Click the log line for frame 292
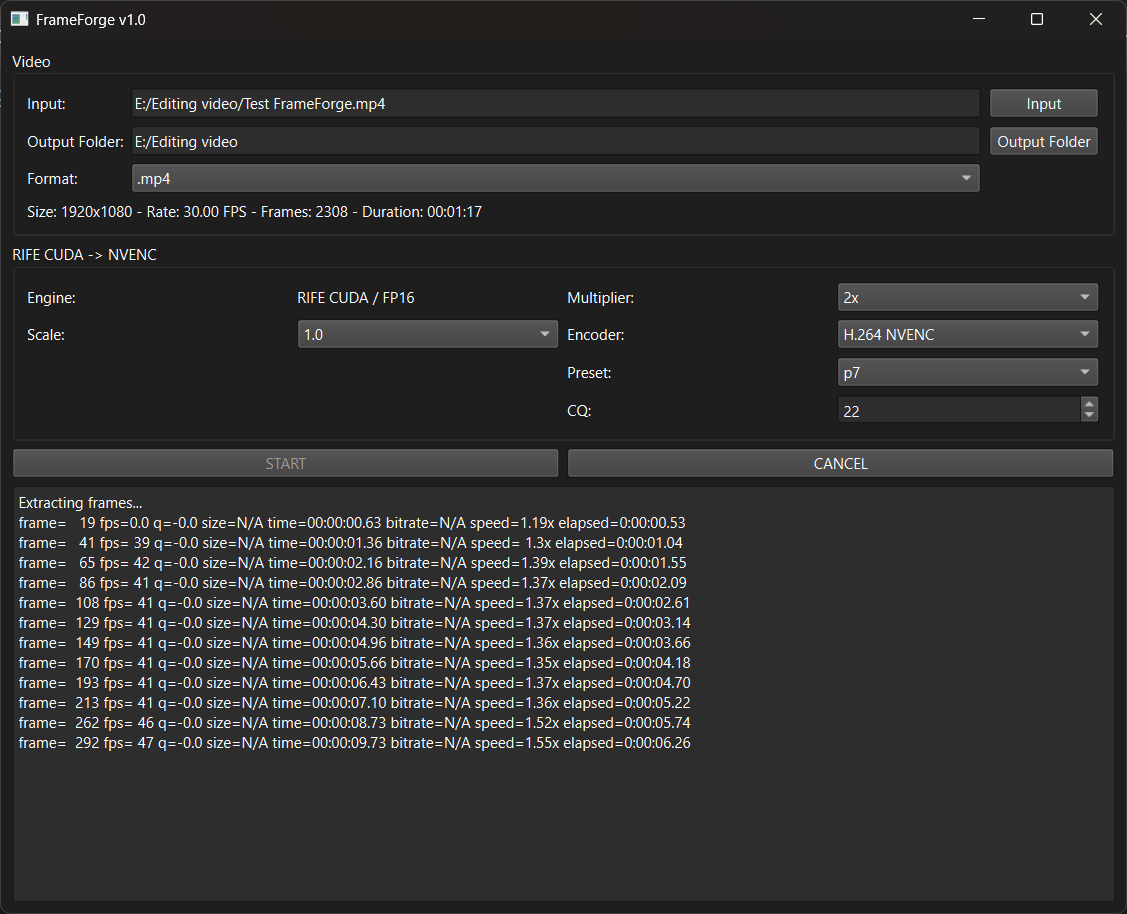Viewport: 1127px width, 914px height. tap(354, 743)
